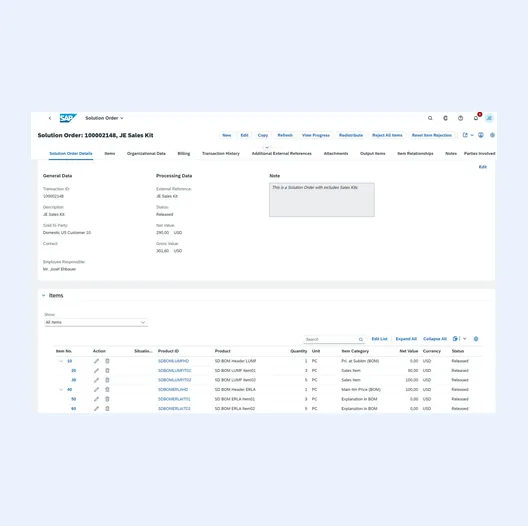Screen dimensions: 528x526
Task: Open the Notes tab
Action: 451,154
